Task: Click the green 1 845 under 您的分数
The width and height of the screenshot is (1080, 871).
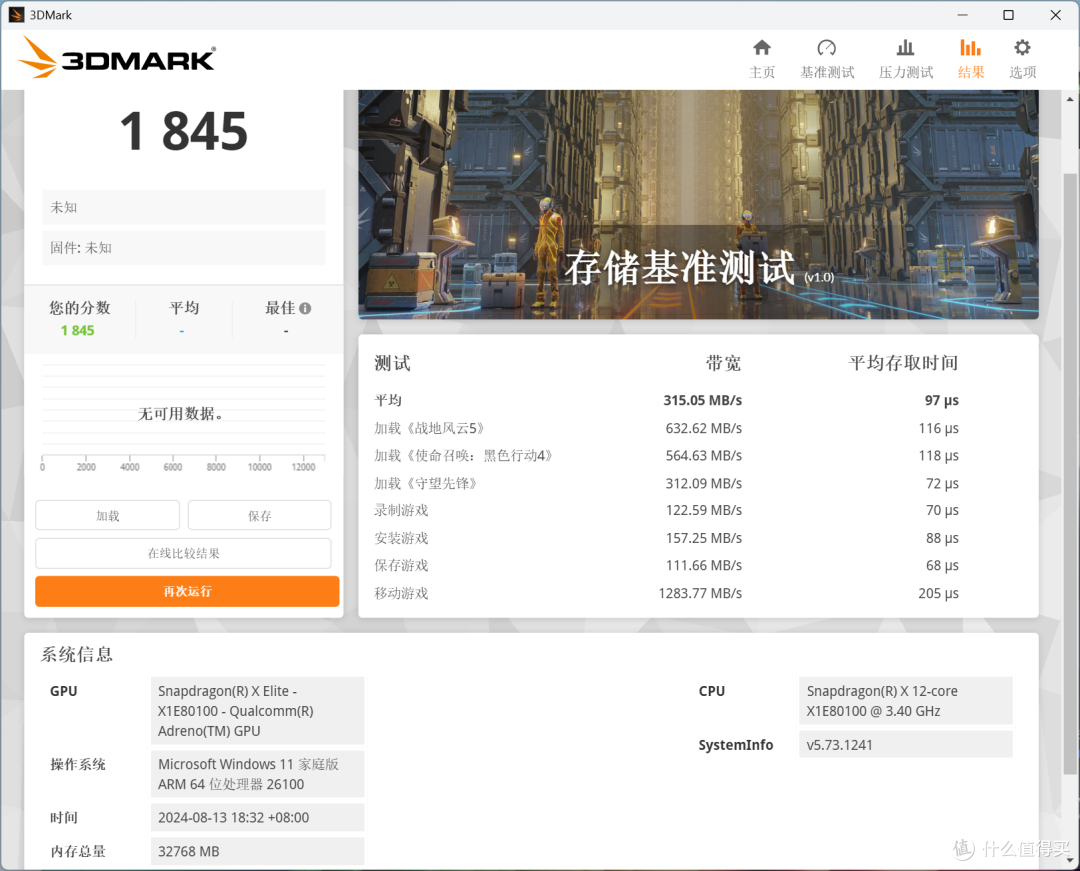Action: pos(77,330)
